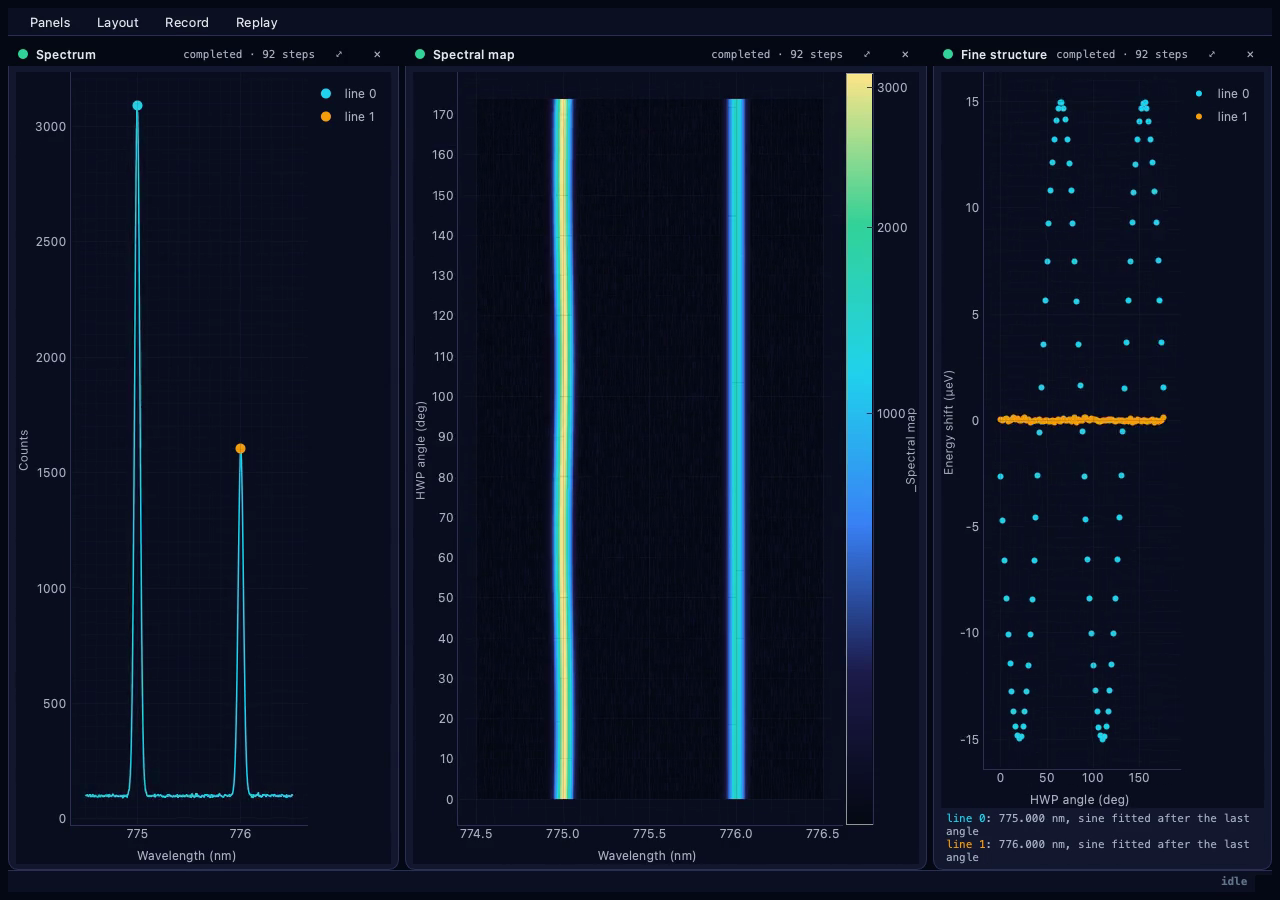This screenshot has width=1280, height=900.
Task: Click the 'Counts' axis label in Spectrum
Action: [x=23, y=450]
